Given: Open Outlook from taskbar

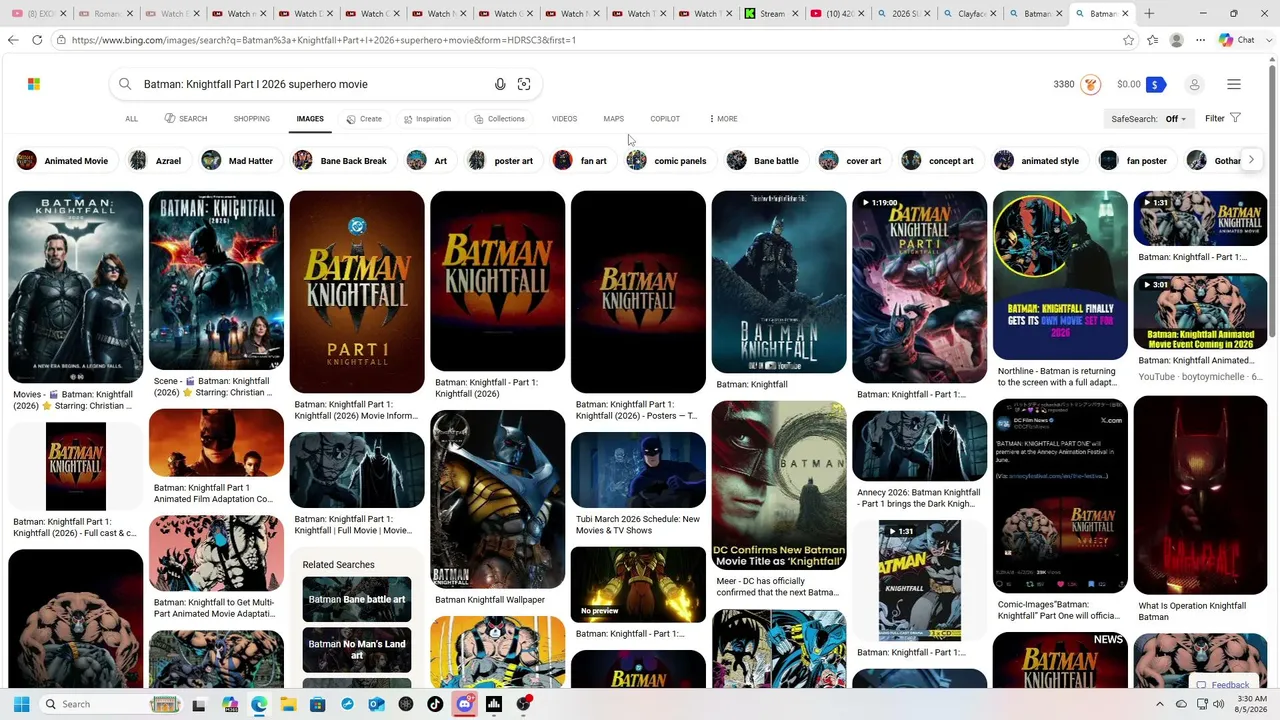Looking at the screenshot, I should click(376, 704).
